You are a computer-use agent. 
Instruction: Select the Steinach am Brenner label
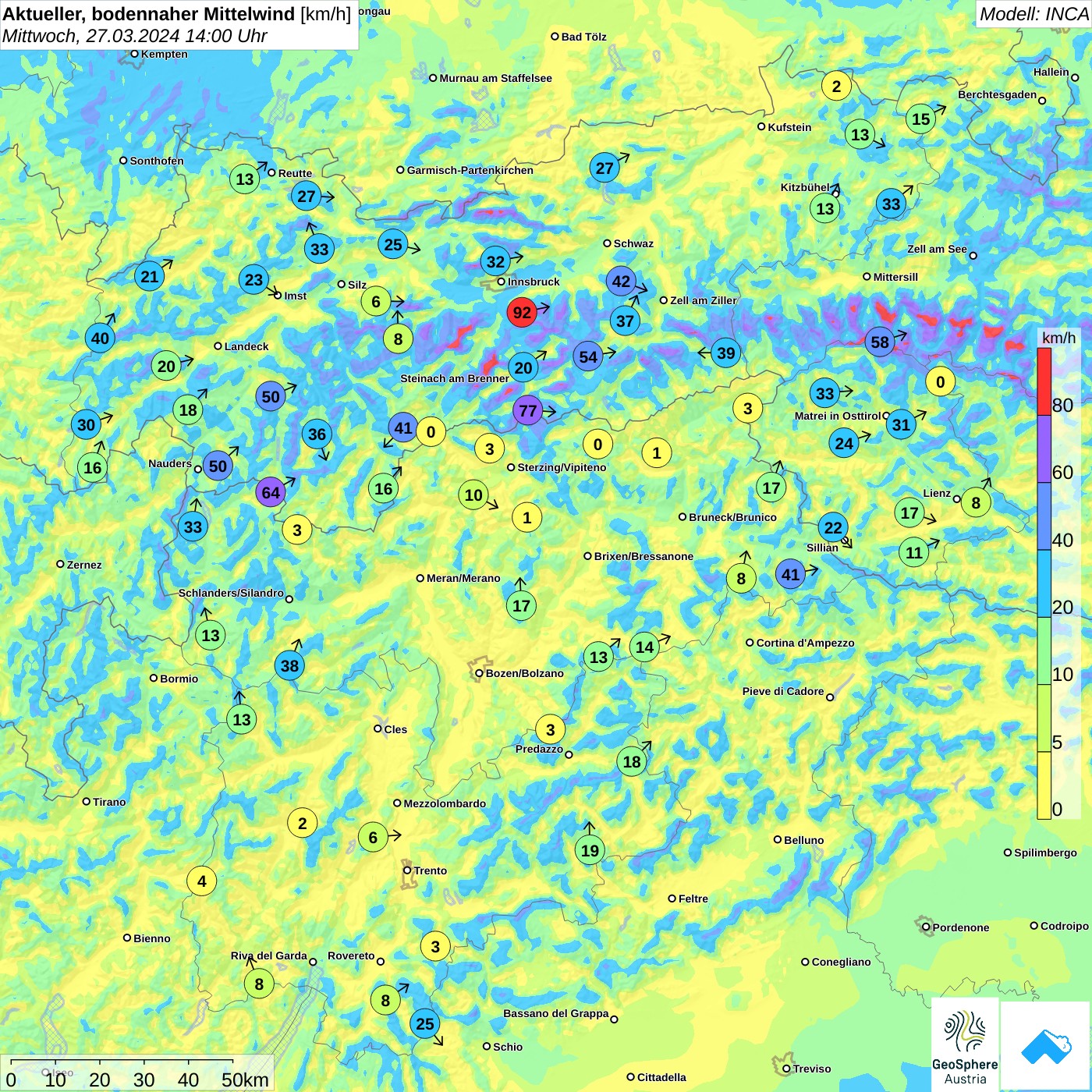(x=455, y=378)
